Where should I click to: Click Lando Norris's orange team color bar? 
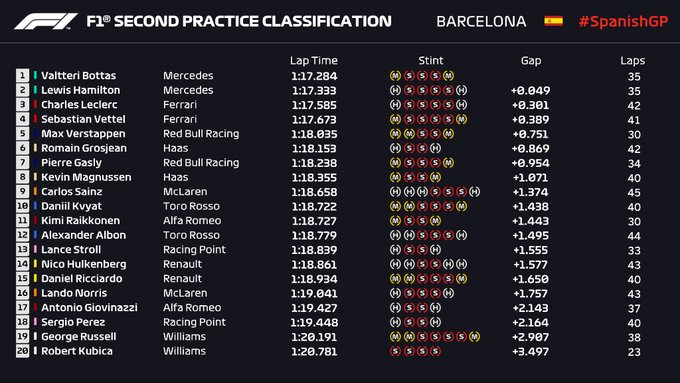[35, 293]
